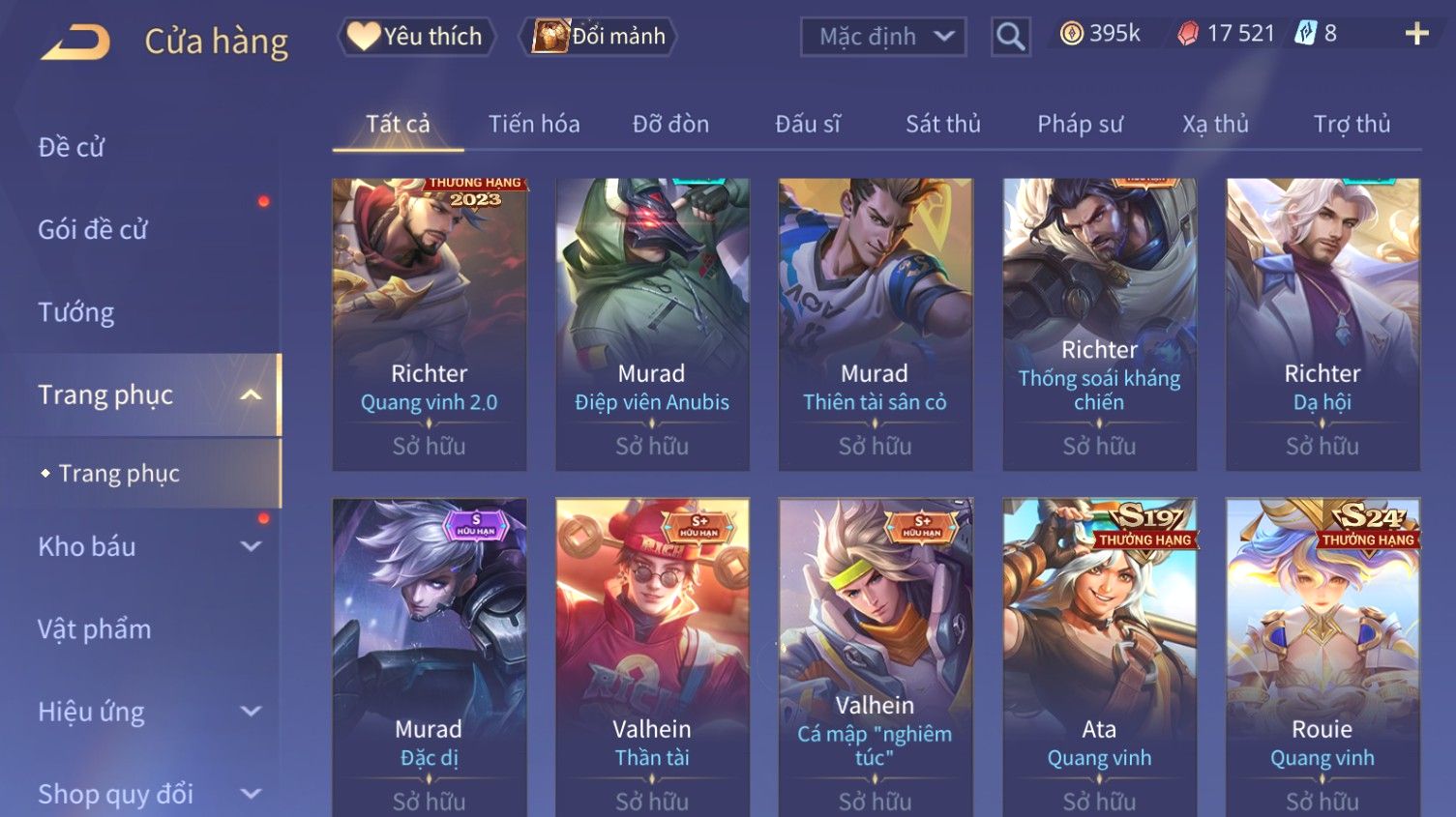Viewport: 1456px width, 817px height.
Task: Open the Mặc định sort dropdown
Action: pyautogui.click(x=883, y=37)
